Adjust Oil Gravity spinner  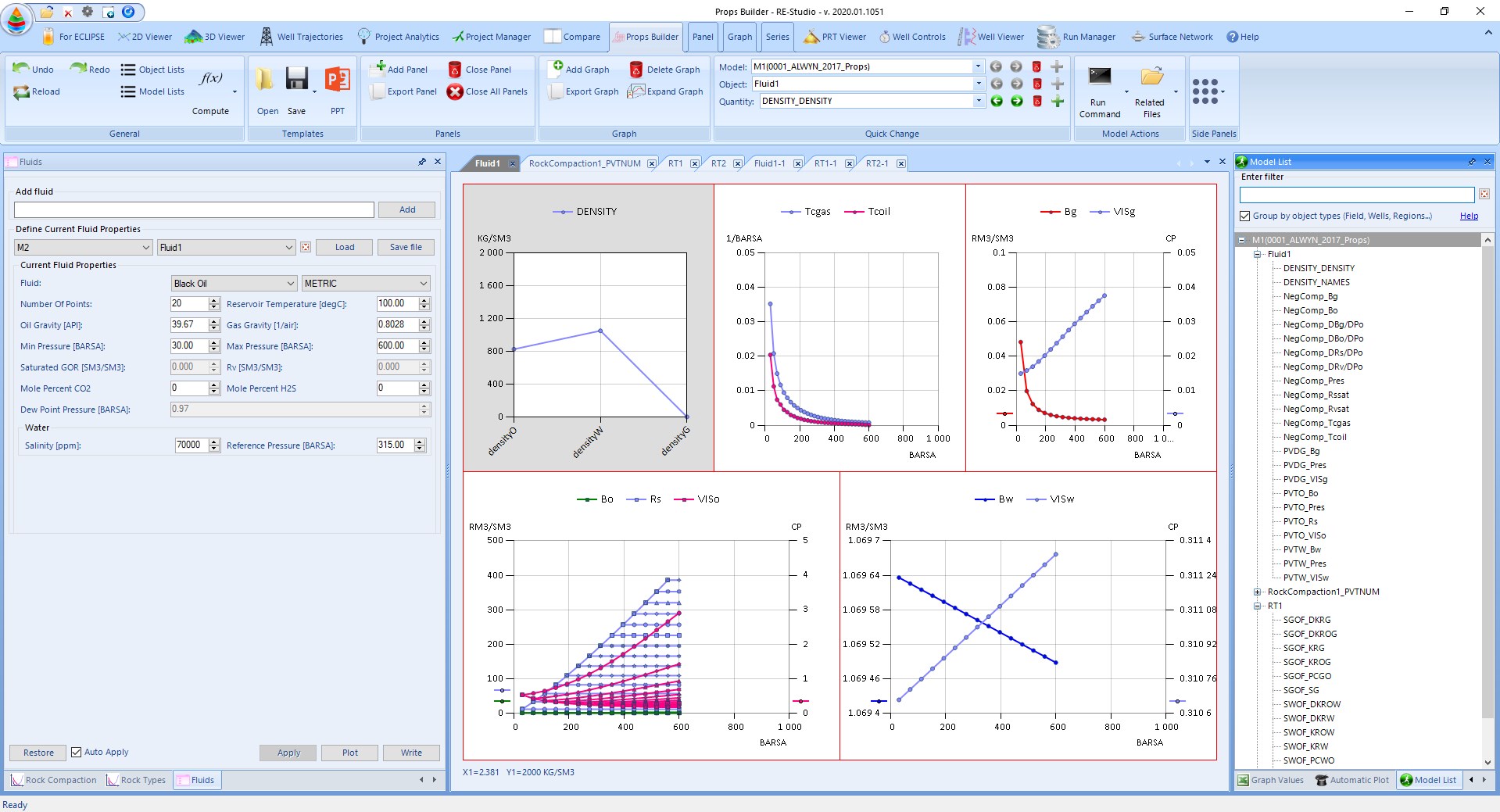[x=214, y=324]
